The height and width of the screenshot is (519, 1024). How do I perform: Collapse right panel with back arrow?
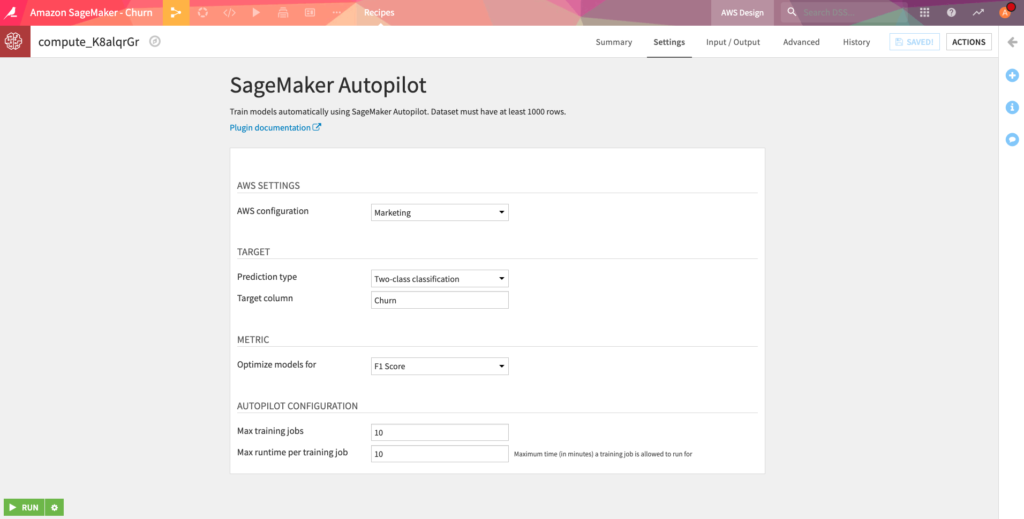click(1012, 42)
